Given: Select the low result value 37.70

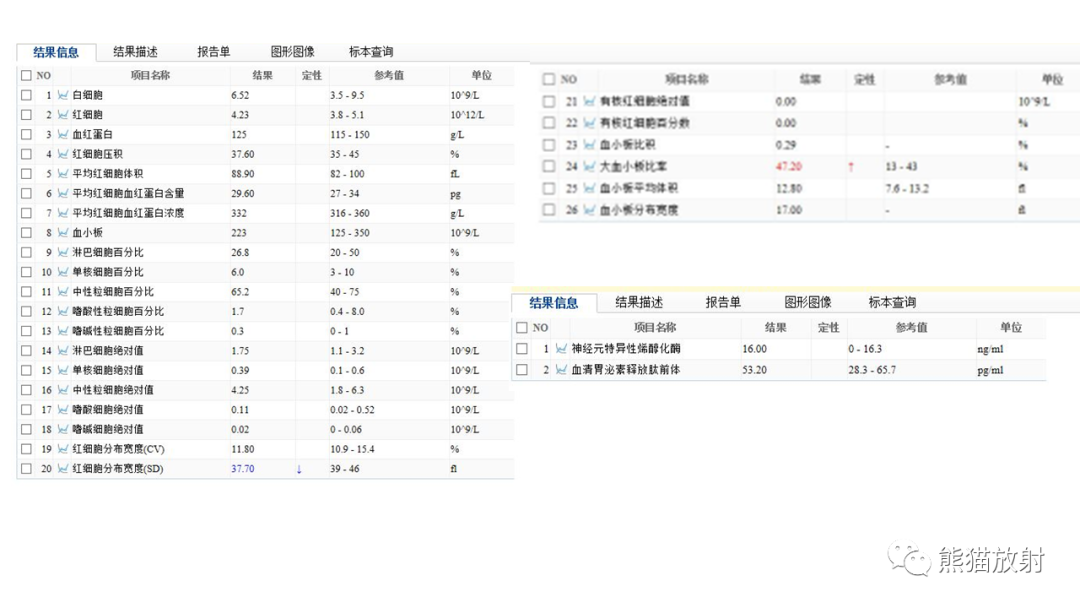Looking at the screenshot, I should [x=242, y=469].
